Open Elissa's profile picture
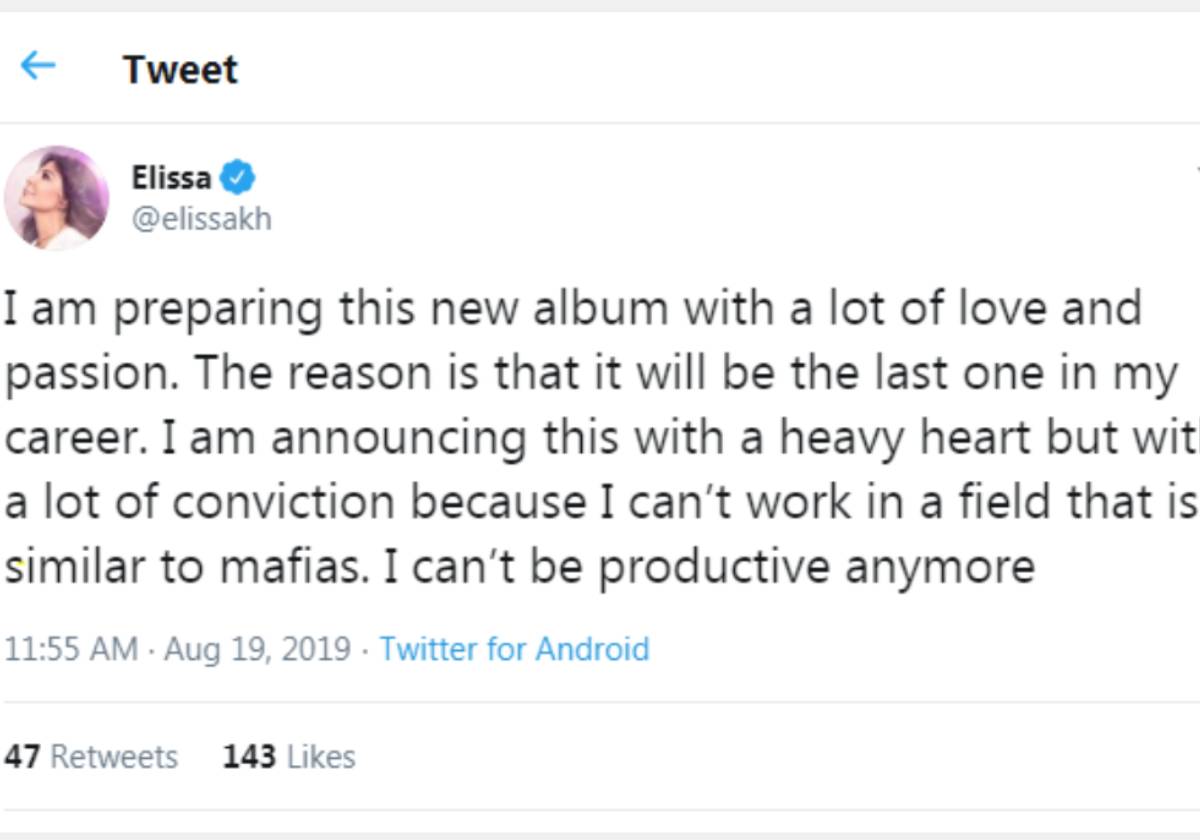Viewport: 1200px width, 840px height. (57, 198)
